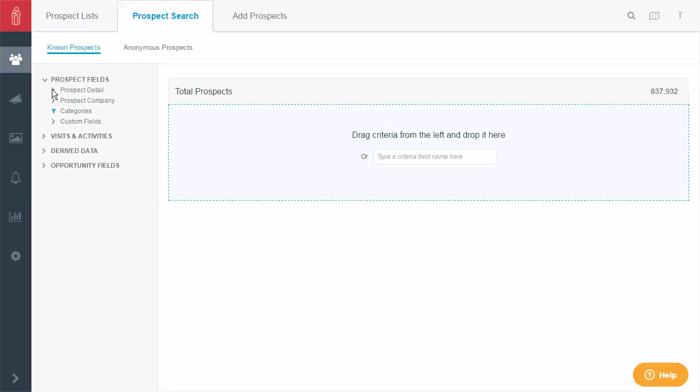Click the 837,932 prospect count
700x392 pixels.
[664, 92]
